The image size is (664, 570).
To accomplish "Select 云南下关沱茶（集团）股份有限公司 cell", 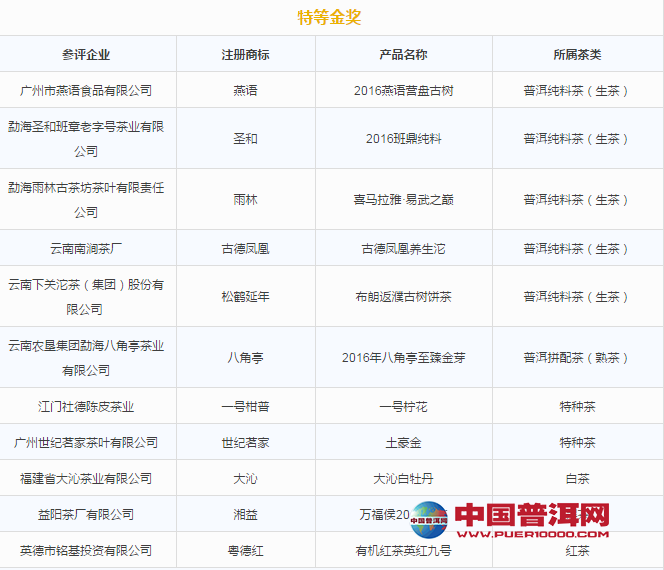I will (86, 296).
